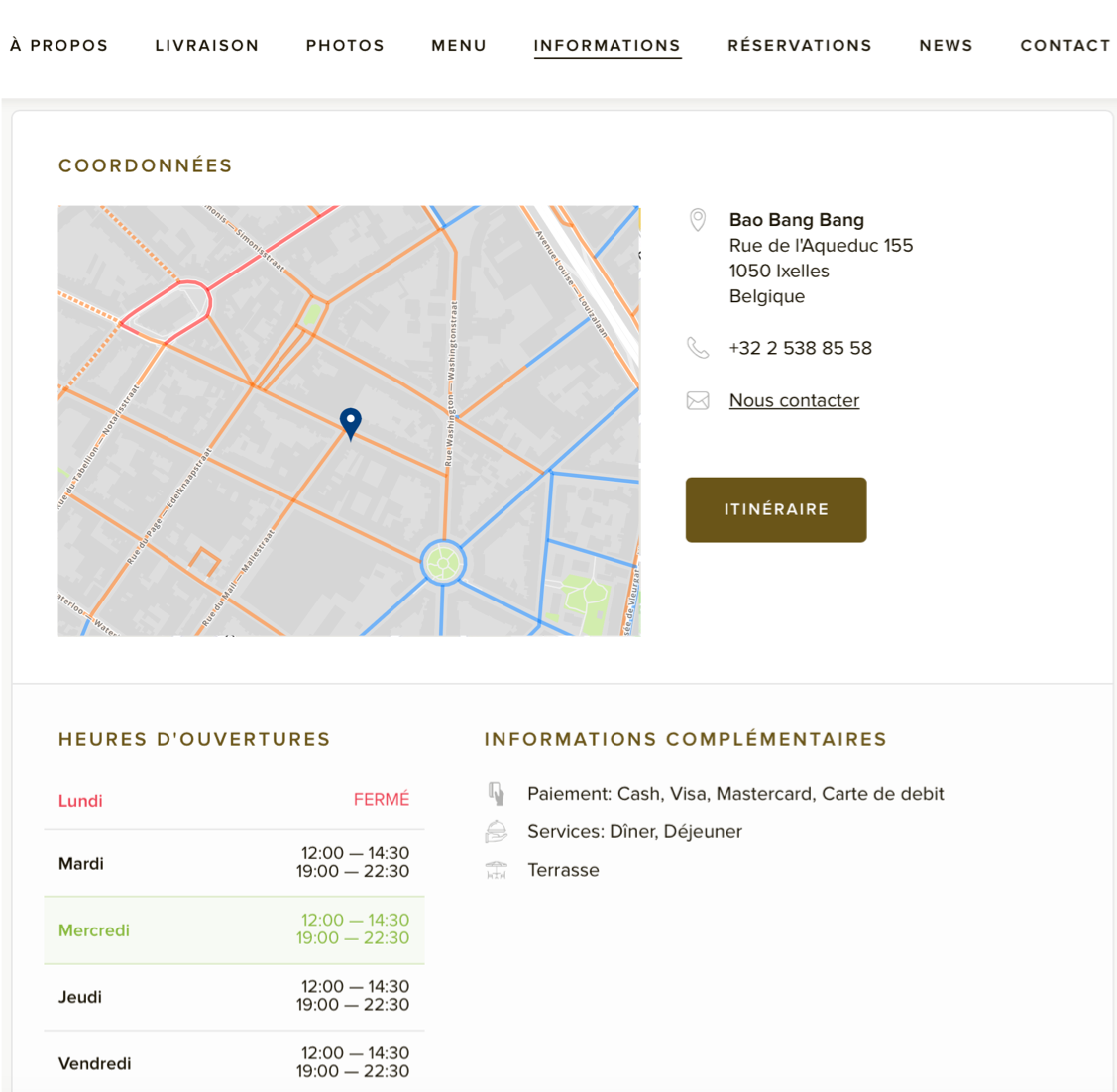The image size is (1117, 1092).
Task: Click the Nous contacter link
Action: (x=794, y=400)
